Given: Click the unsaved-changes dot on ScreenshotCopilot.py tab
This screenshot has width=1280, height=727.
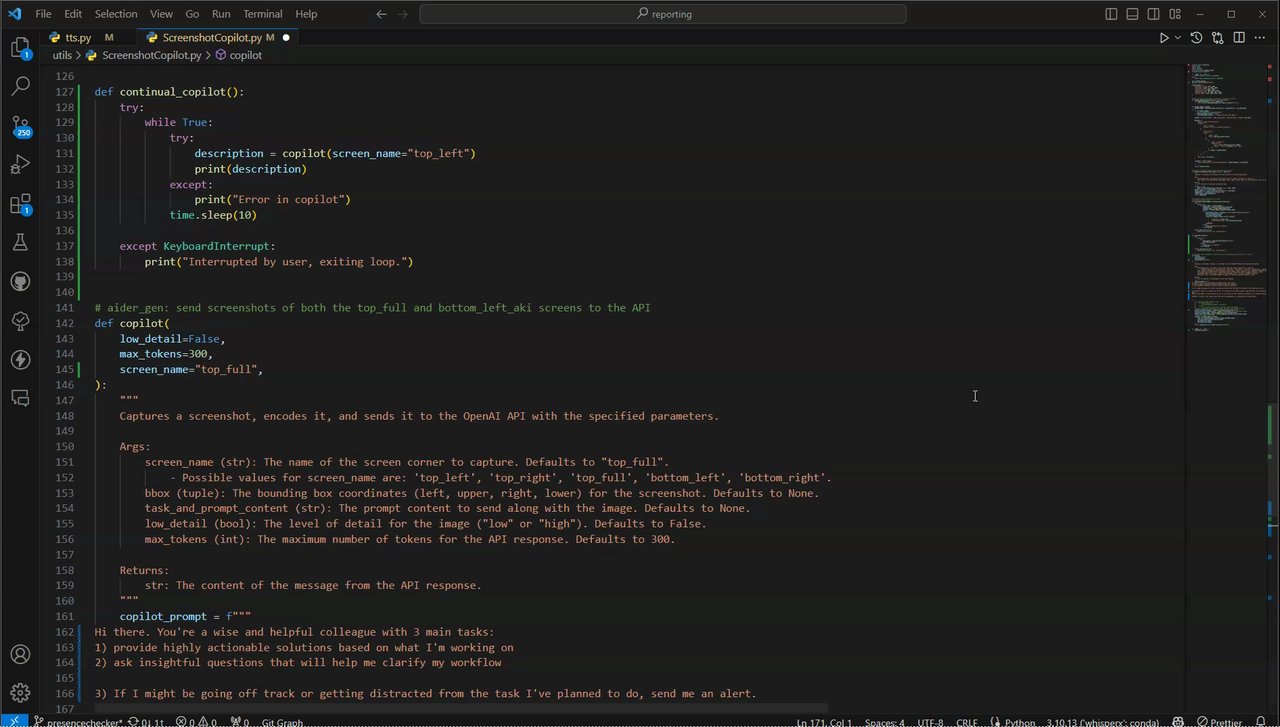Looking at the screenshot, I should (x=286, y=38).
